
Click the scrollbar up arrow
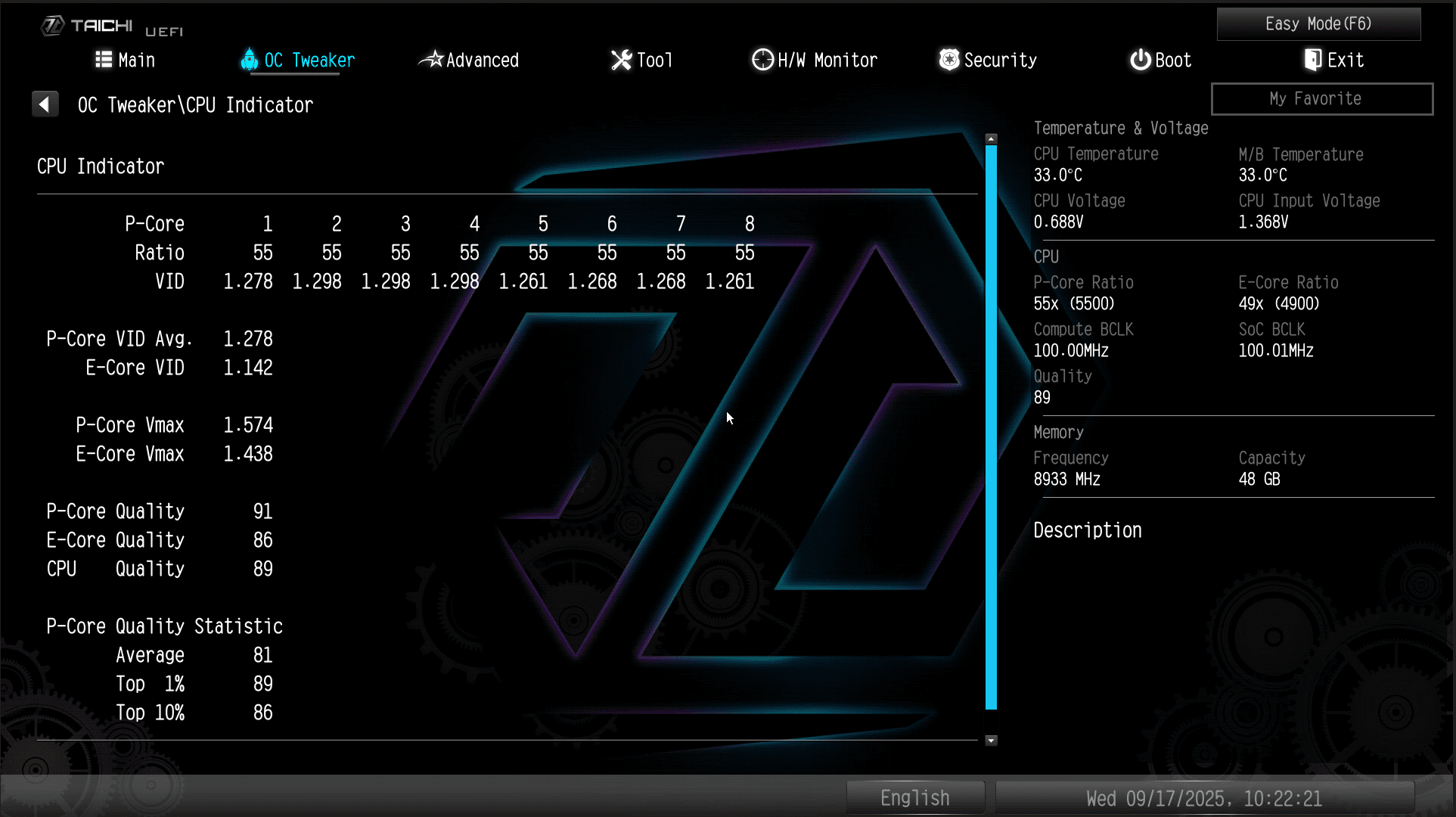991,139
